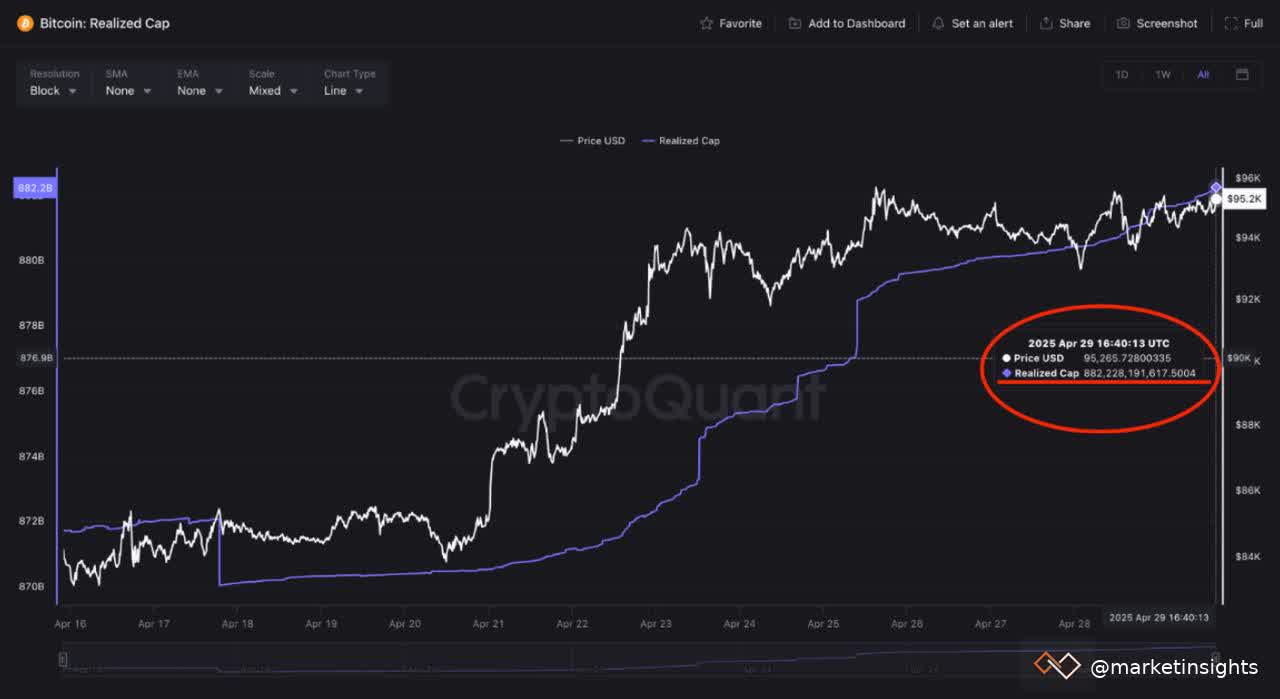
Task: Open the SMA None dropdown
Action: click(x=127, y=90)
